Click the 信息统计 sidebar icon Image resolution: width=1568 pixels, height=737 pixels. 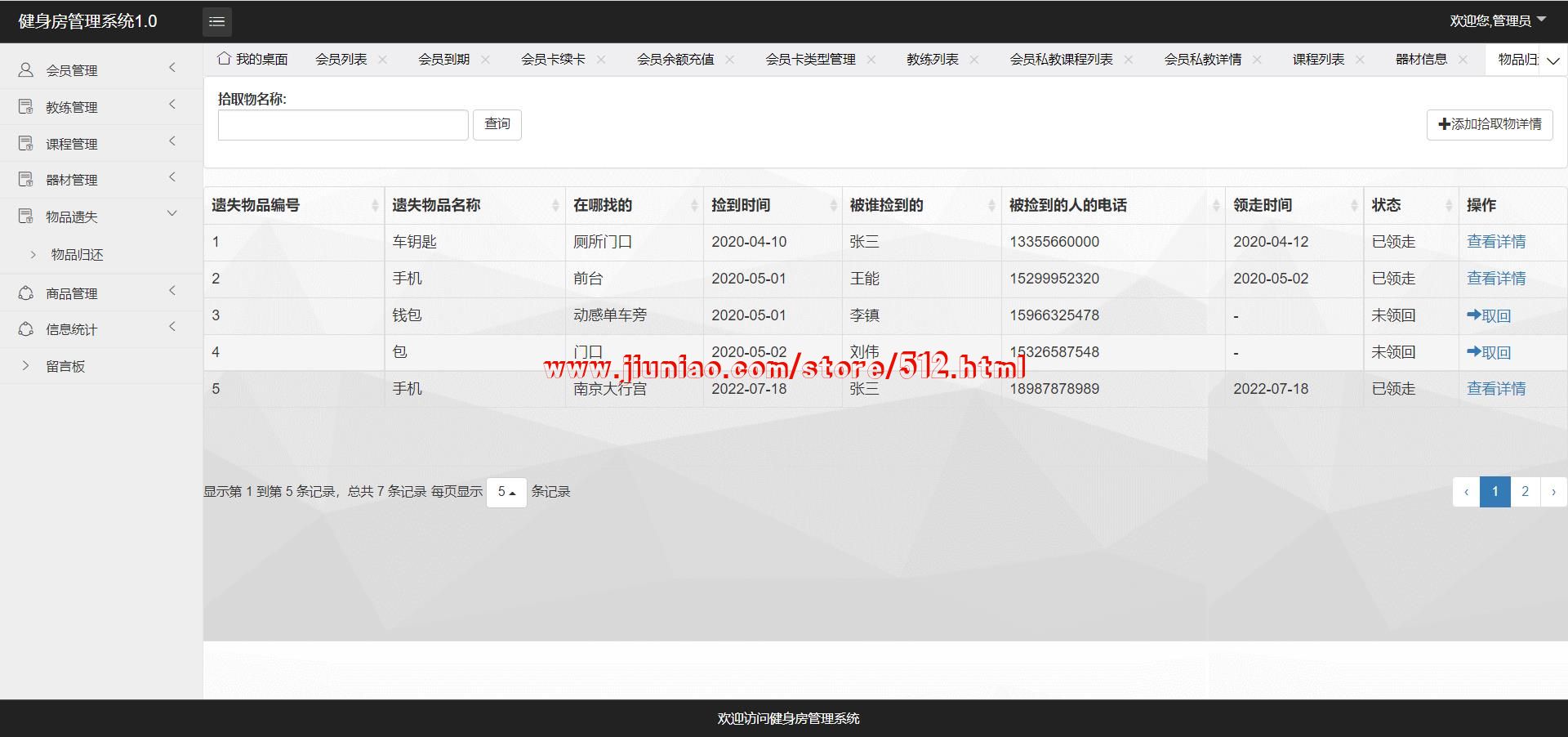[26, 329]
